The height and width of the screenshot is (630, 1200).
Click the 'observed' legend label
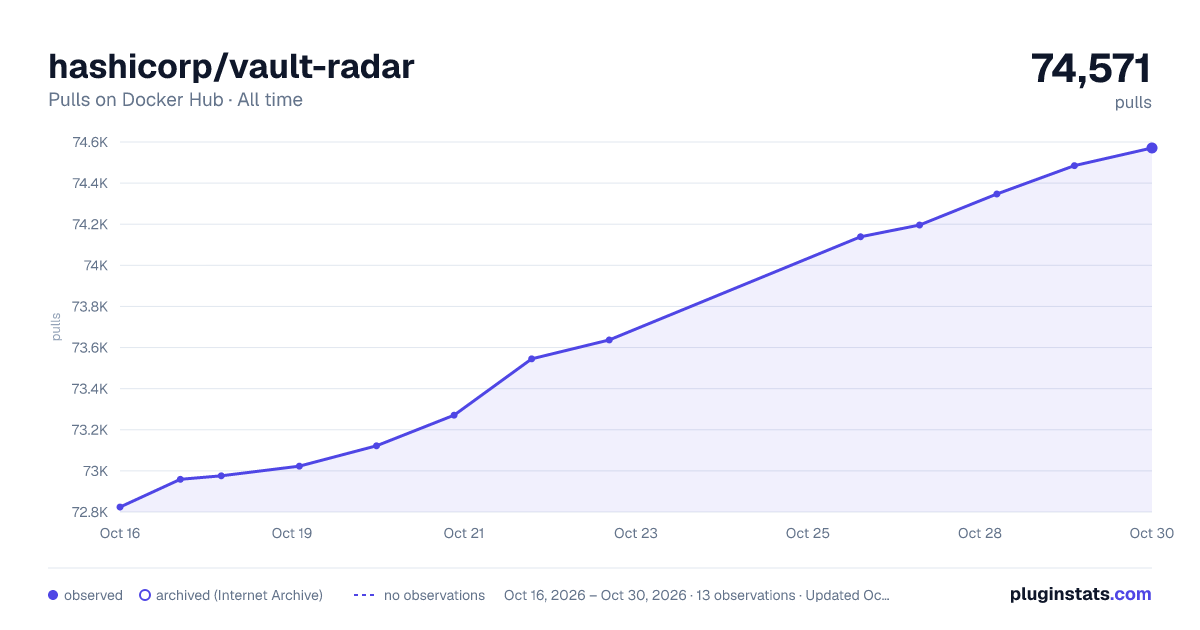[x=93, y=595]
